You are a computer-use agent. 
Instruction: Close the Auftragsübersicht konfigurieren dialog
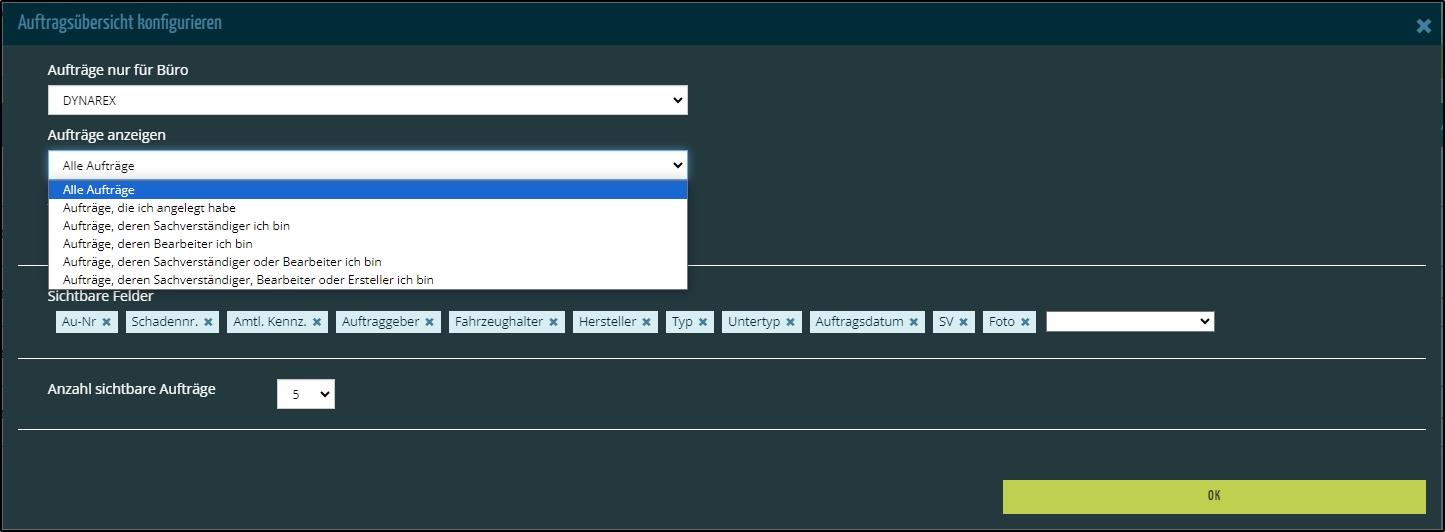(1423, 26)
